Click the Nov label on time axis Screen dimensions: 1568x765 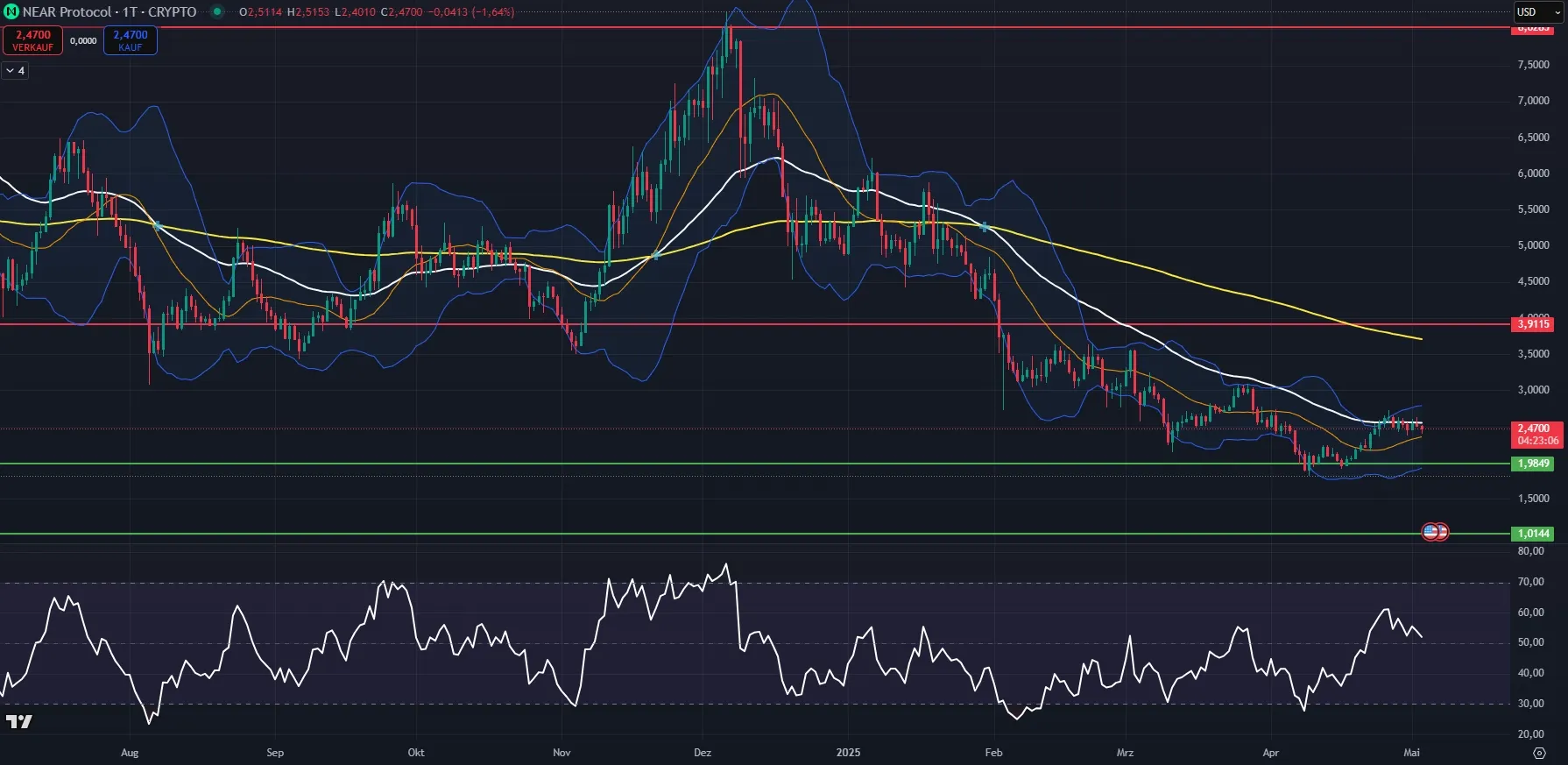562,753
